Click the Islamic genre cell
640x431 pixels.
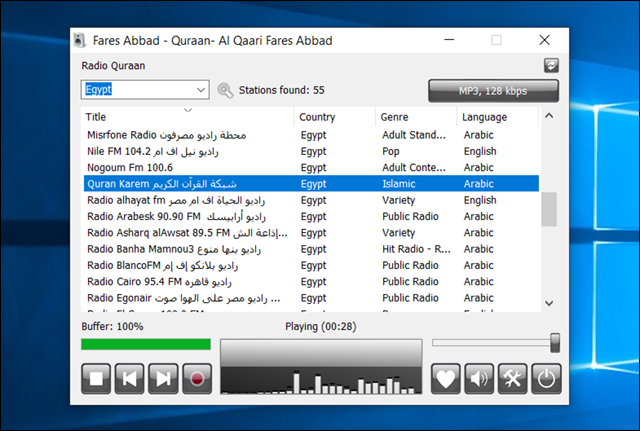coord(399,184)
